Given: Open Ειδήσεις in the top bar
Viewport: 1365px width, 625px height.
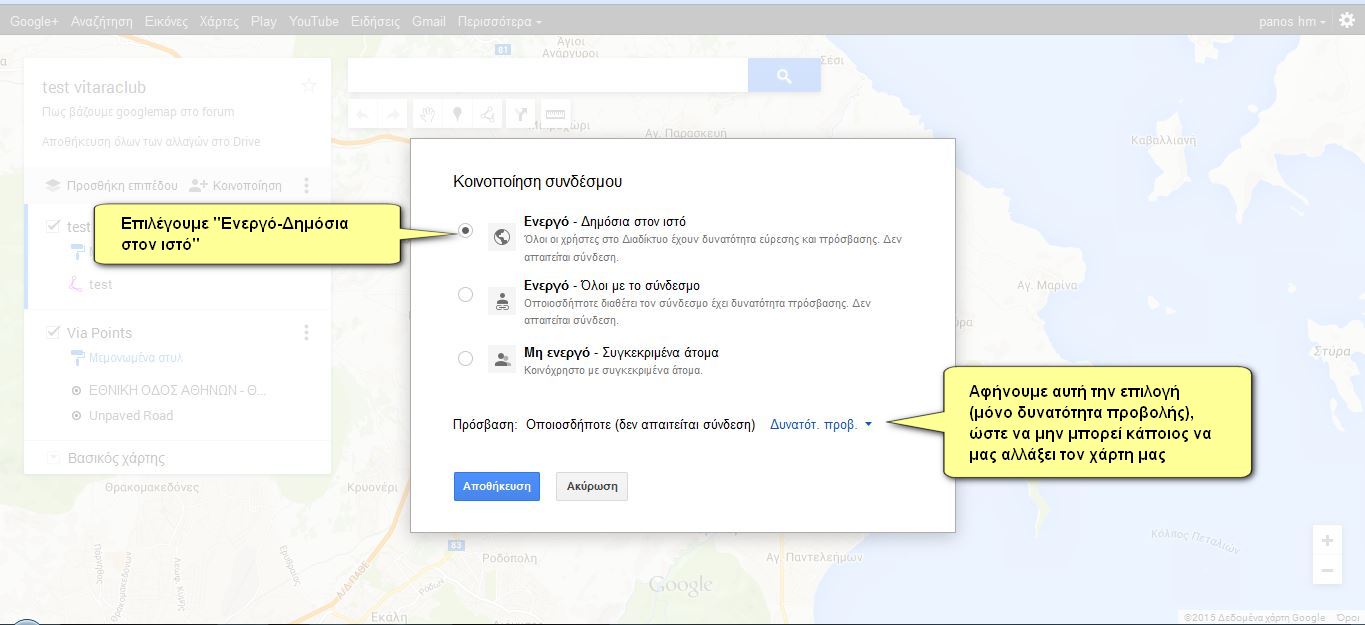Looking at the screenshot, I should pyautogui.click(x=376, y=21).
